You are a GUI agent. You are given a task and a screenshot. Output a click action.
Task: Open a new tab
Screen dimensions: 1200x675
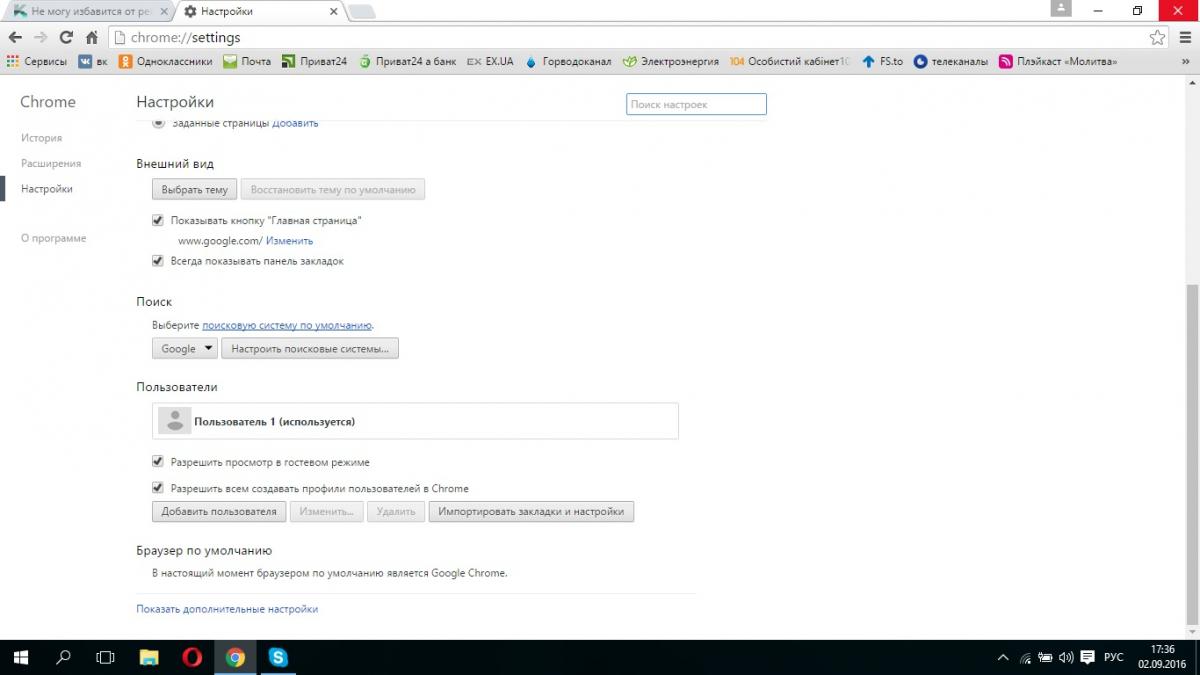pyautogui.click(x=361, y=11)
